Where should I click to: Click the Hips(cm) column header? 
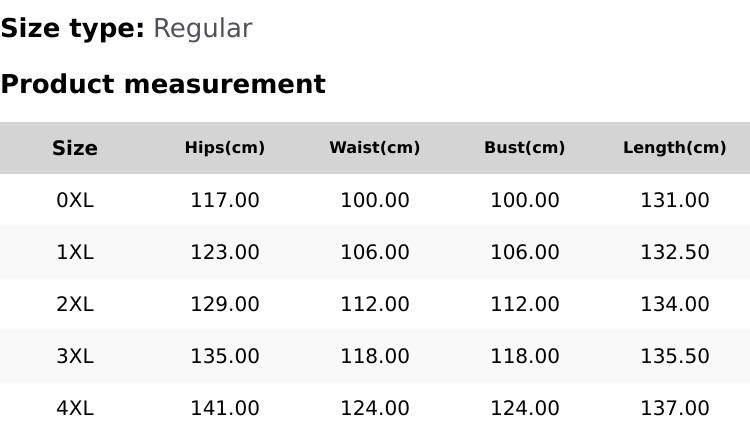[x=225, y=148]
